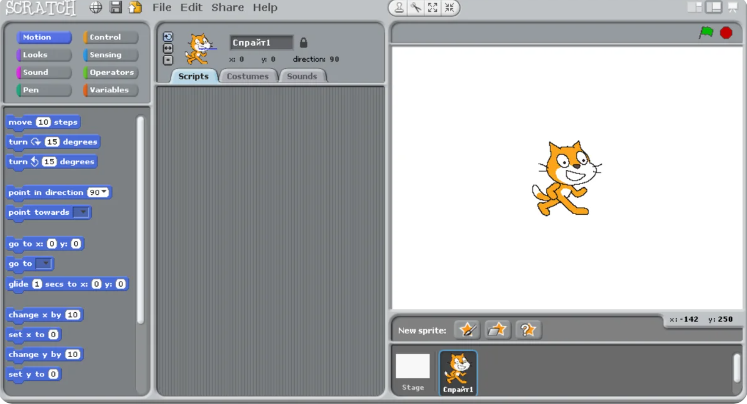
Task: Click the sprite name field Спрайт1
Action: click(x=261, y=42)
